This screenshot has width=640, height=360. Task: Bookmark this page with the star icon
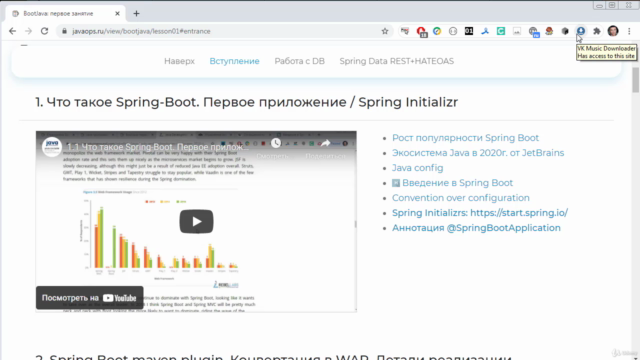(x=384, y=31)
